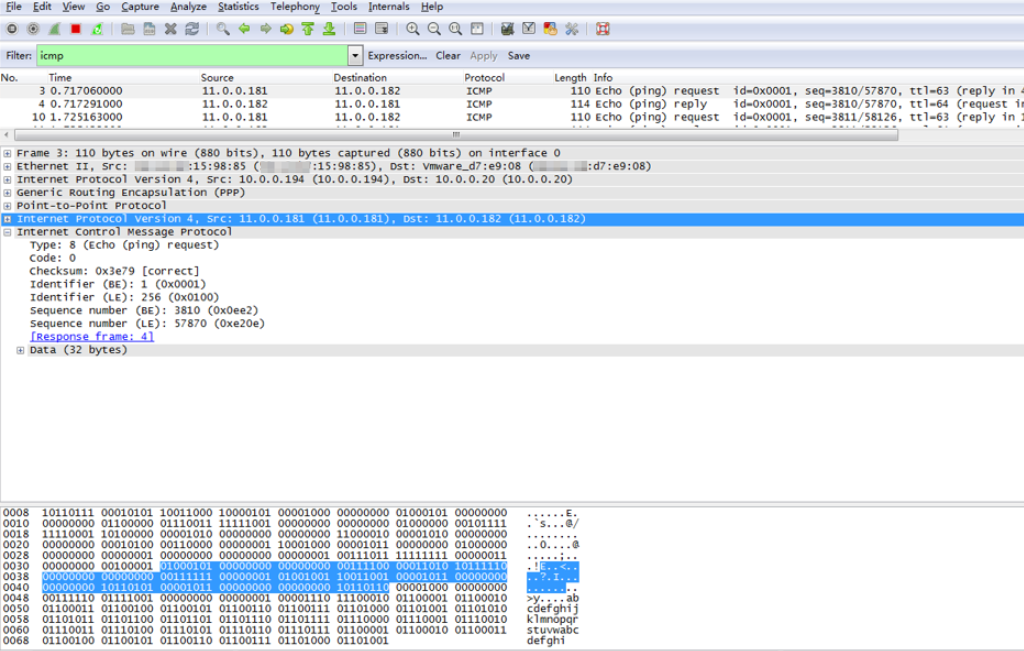
Task: Expand IPv4 11.0.0.181 highlighted row
Action: point(7,219)
